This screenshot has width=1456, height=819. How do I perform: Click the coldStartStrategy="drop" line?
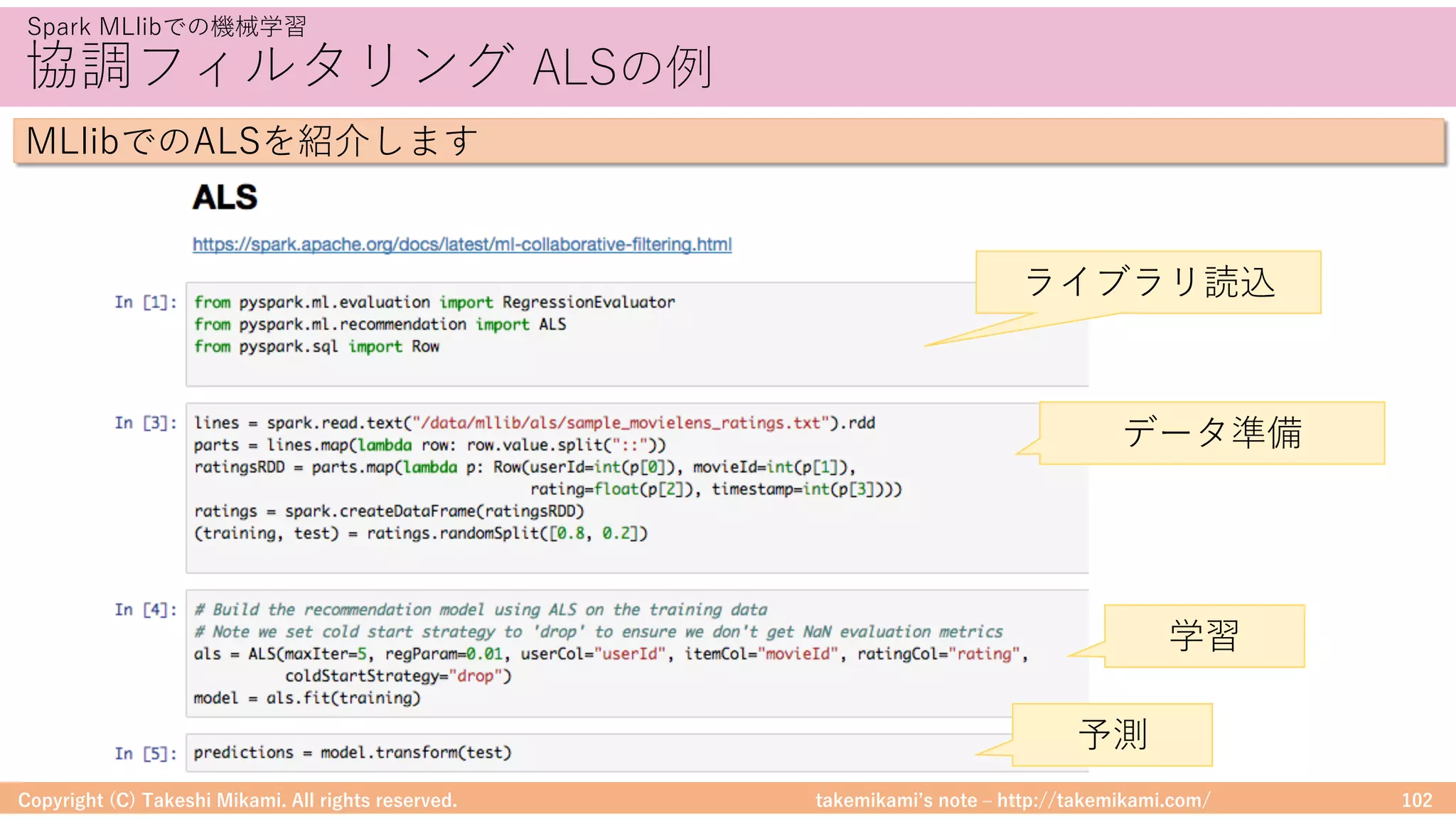click(x=398, y=676)
